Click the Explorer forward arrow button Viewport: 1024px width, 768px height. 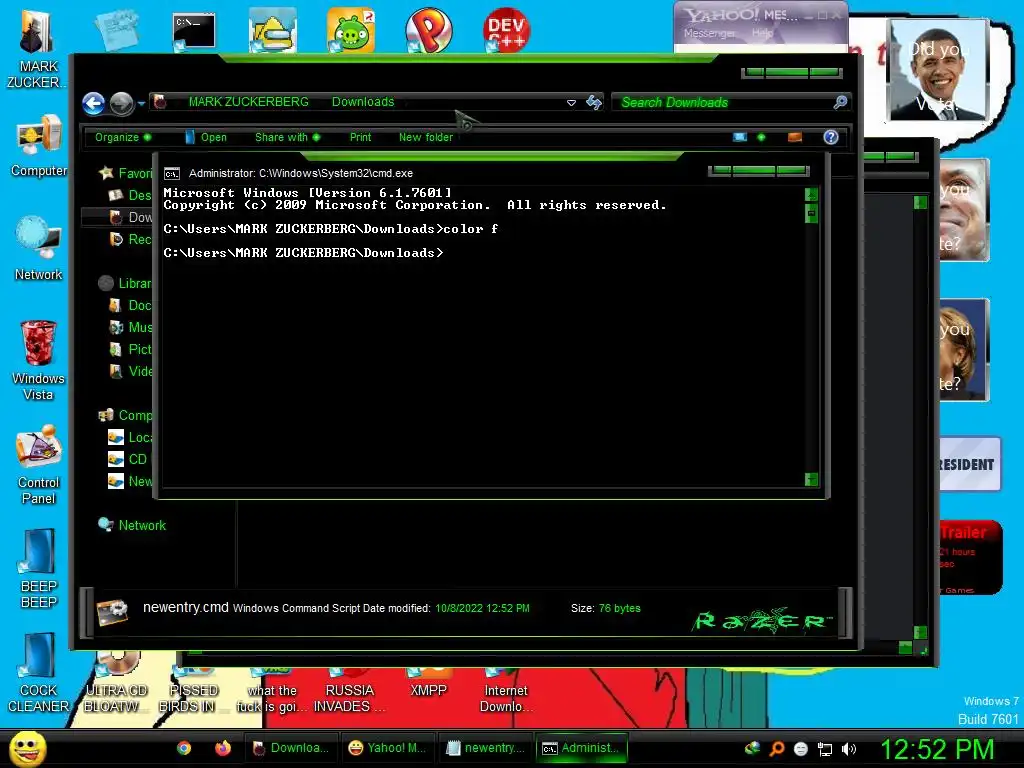pos(121,103)
